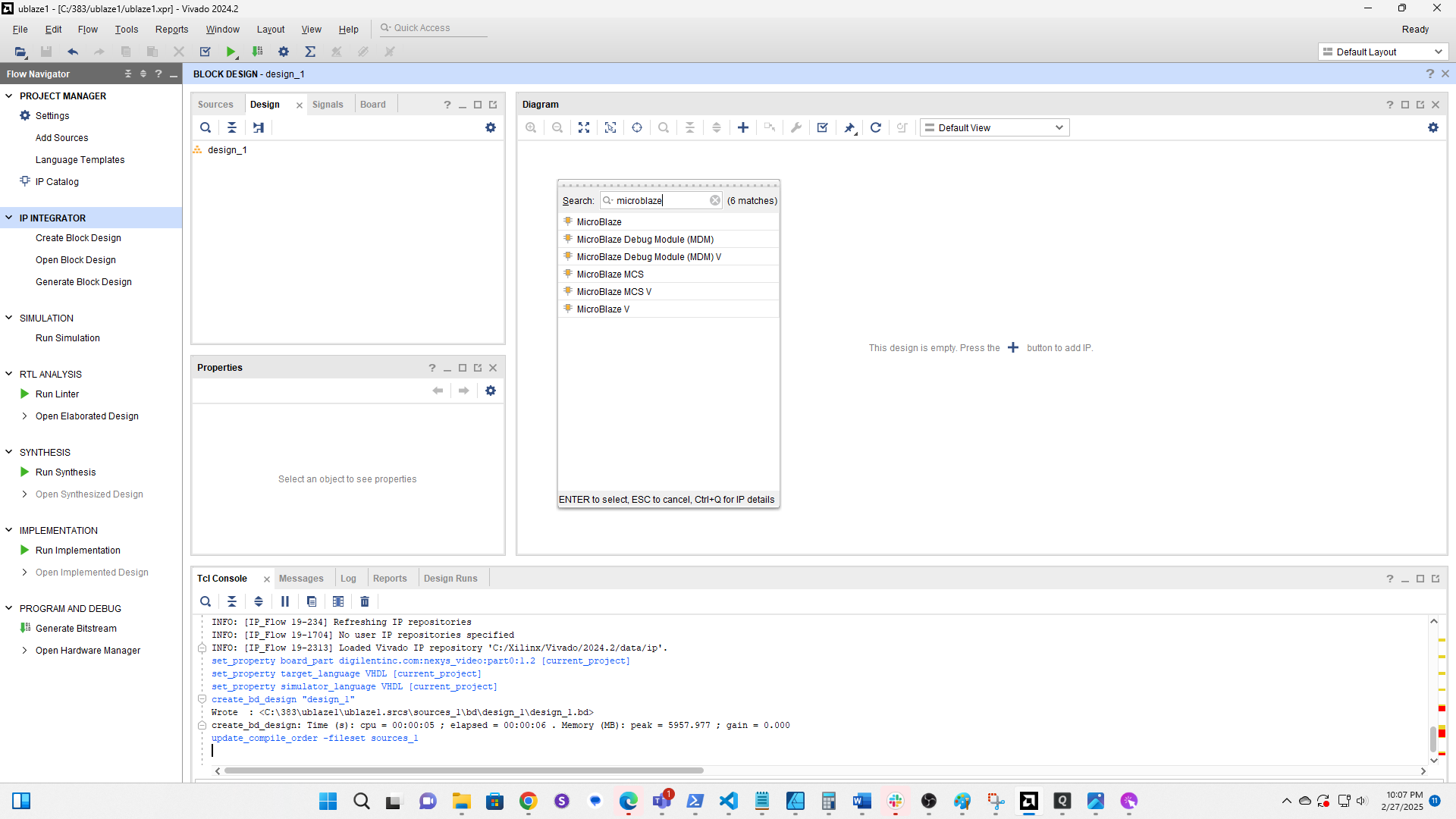Zoom to fit the diagram

(x=584, y=127)
